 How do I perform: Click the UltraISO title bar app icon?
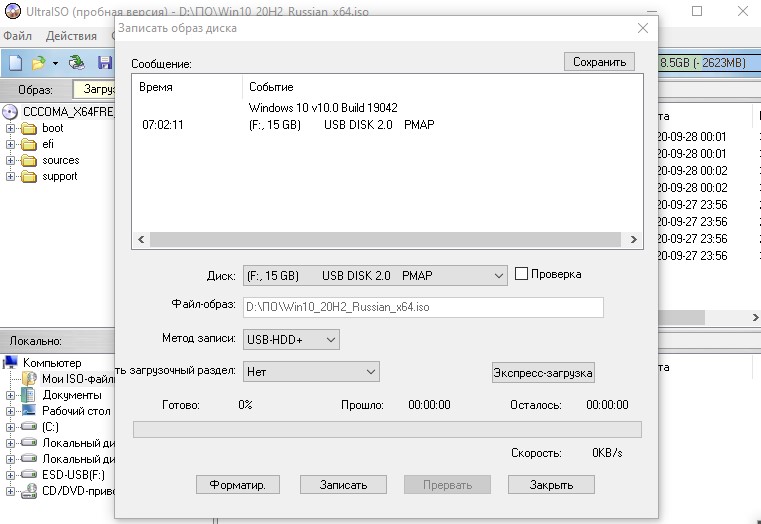click(x=13, y=11)
